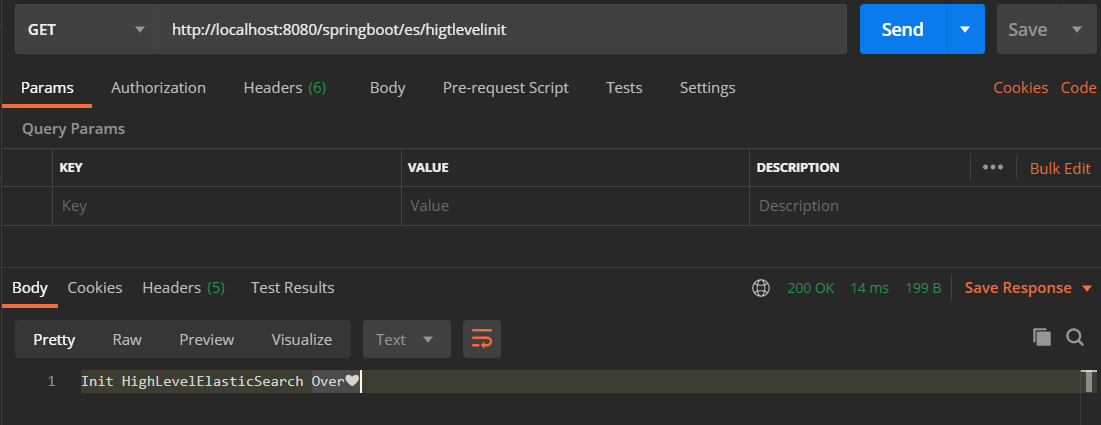Expand the Send button dropdown arrow
This screenshot has height=425, width=1101.
click(965, 30)
